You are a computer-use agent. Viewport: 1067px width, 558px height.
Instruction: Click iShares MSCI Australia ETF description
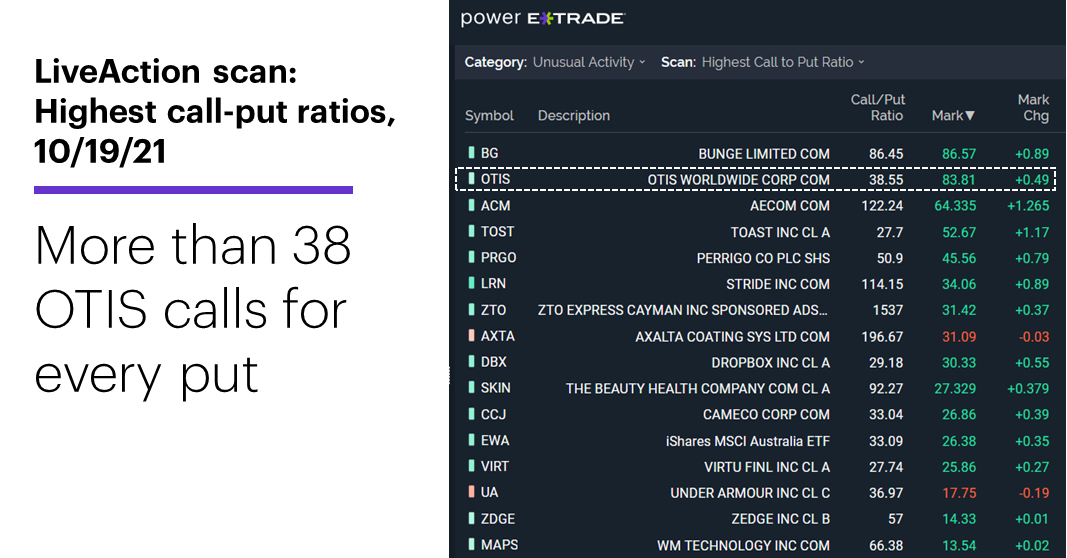(x=748, y=441)
